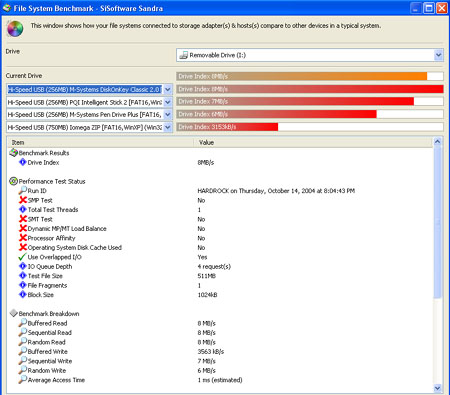
Task: Click the colorful disc icon beside the description
Action: pyautogui.click(x=15, y=29)
